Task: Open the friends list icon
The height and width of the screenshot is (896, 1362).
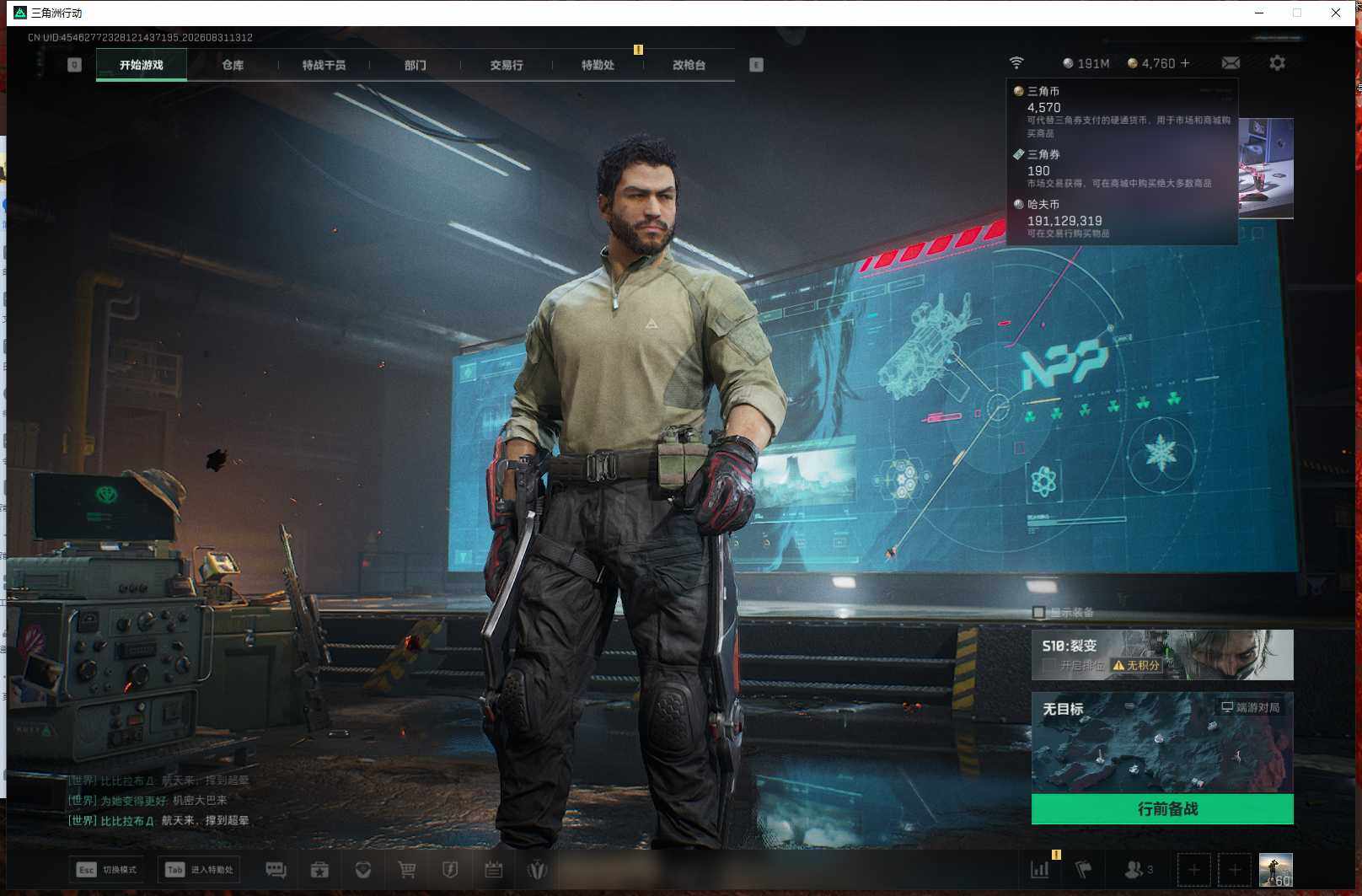Action: tap(1139, 870)
